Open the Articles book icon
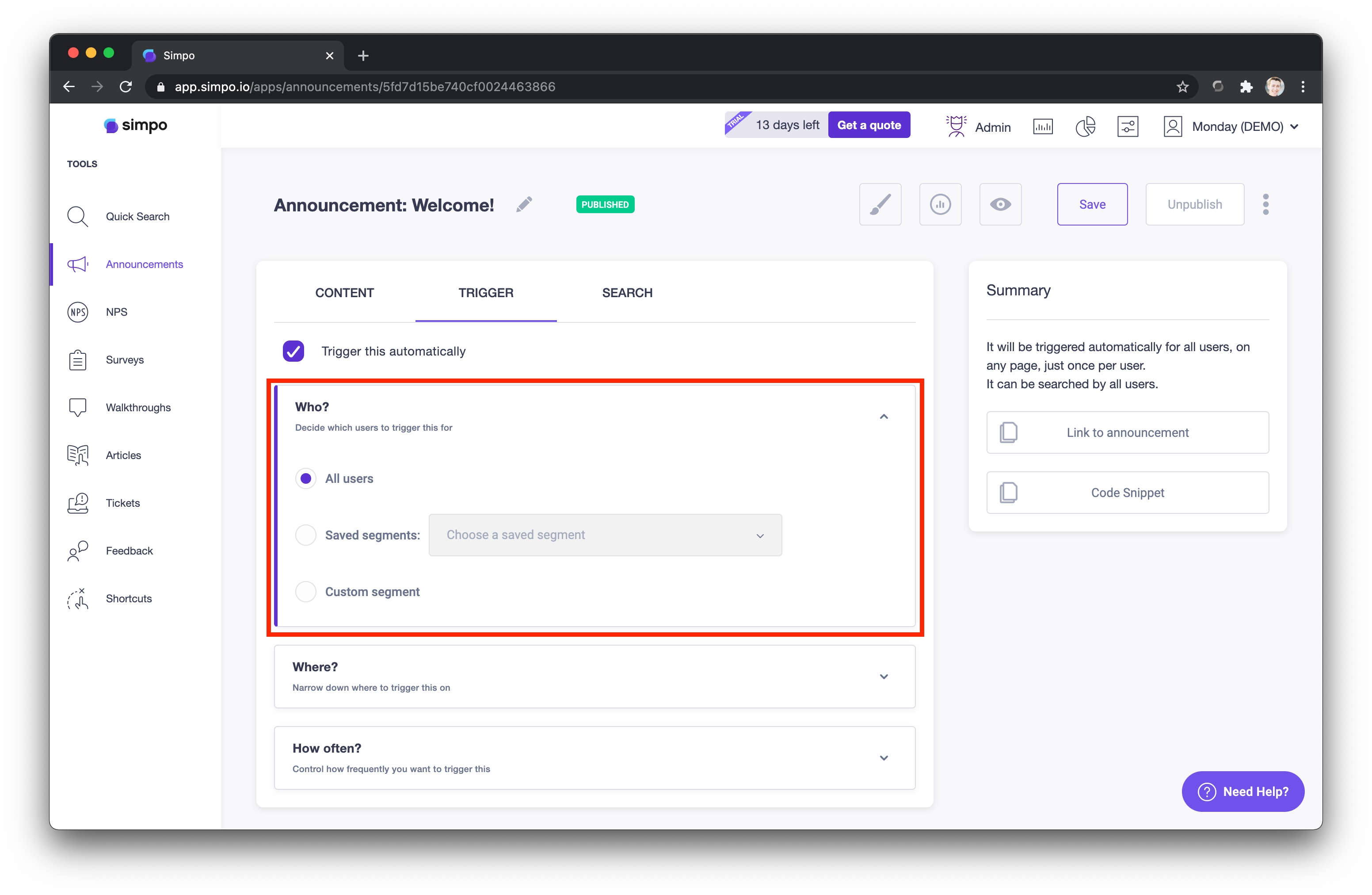This screenshot has width=1372, height=895. 78,455
